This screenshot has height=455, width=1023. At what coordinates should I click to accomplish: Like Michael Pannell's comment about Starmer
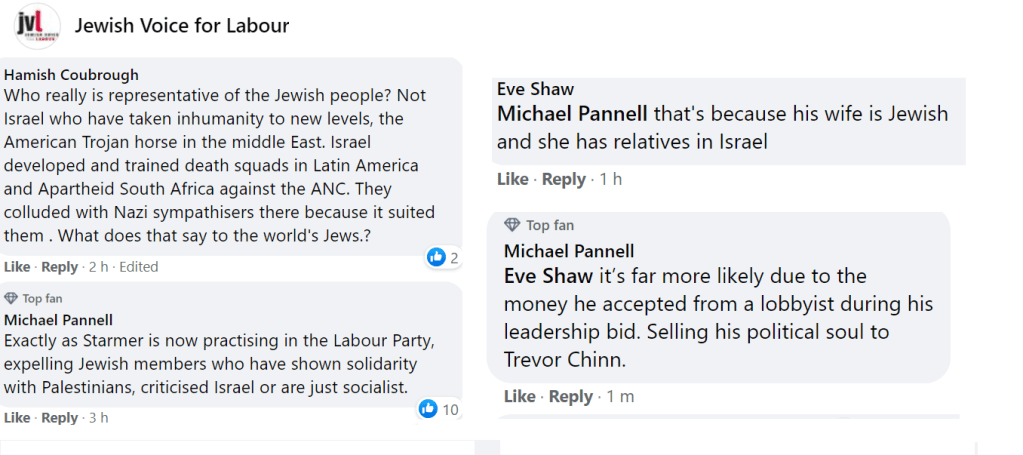[17, 418]
